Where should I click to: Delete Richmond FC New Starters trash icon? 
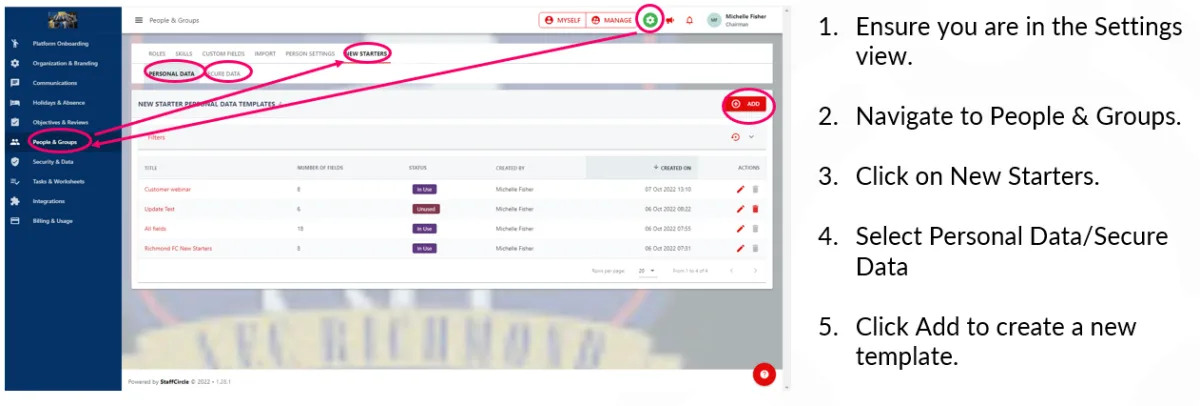pos(755,248)
